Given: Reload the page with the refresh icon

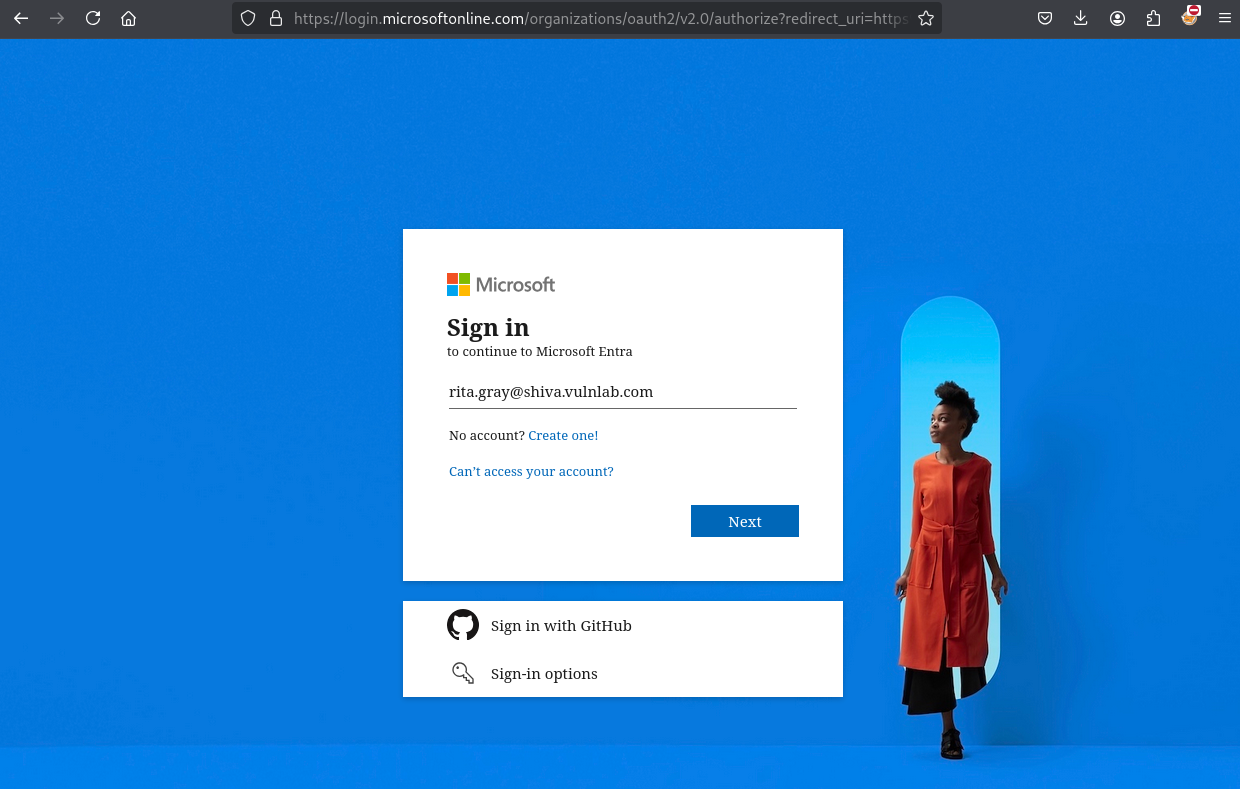Looking at the screenshot, I should [93, 18].
